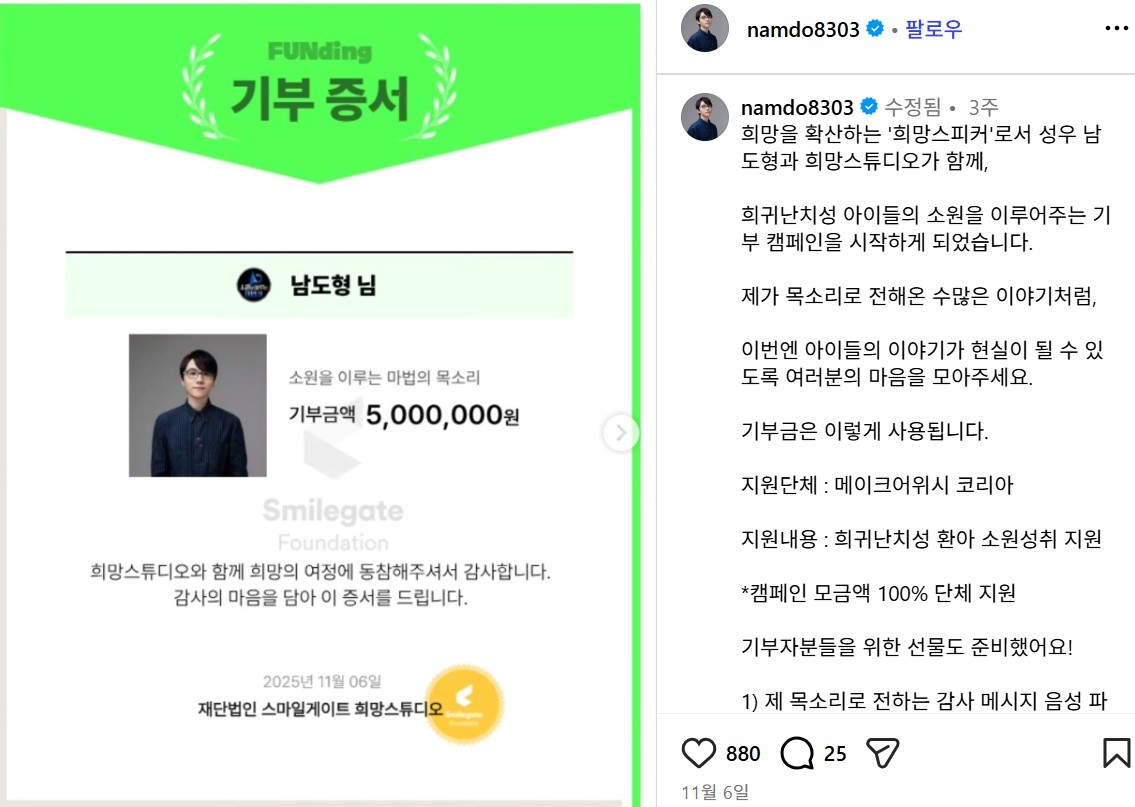Click the header profile avatar
Image resolution: width=1135 pixels, height=807 pixels.
[705, 28]
